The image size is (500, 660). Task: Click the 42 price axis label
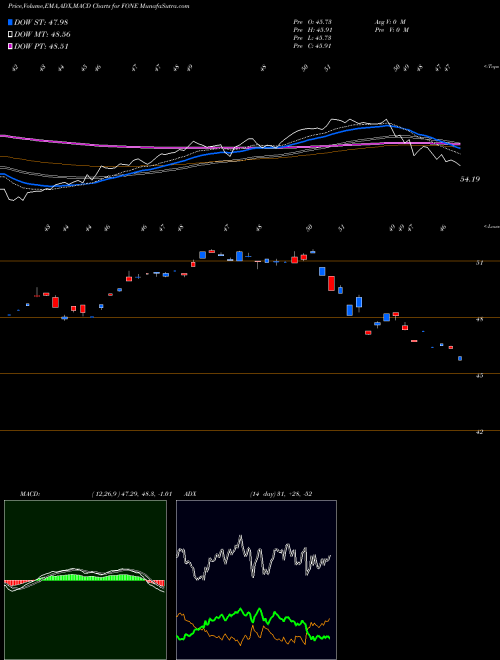pyautogui.click(x=479, y=432)
